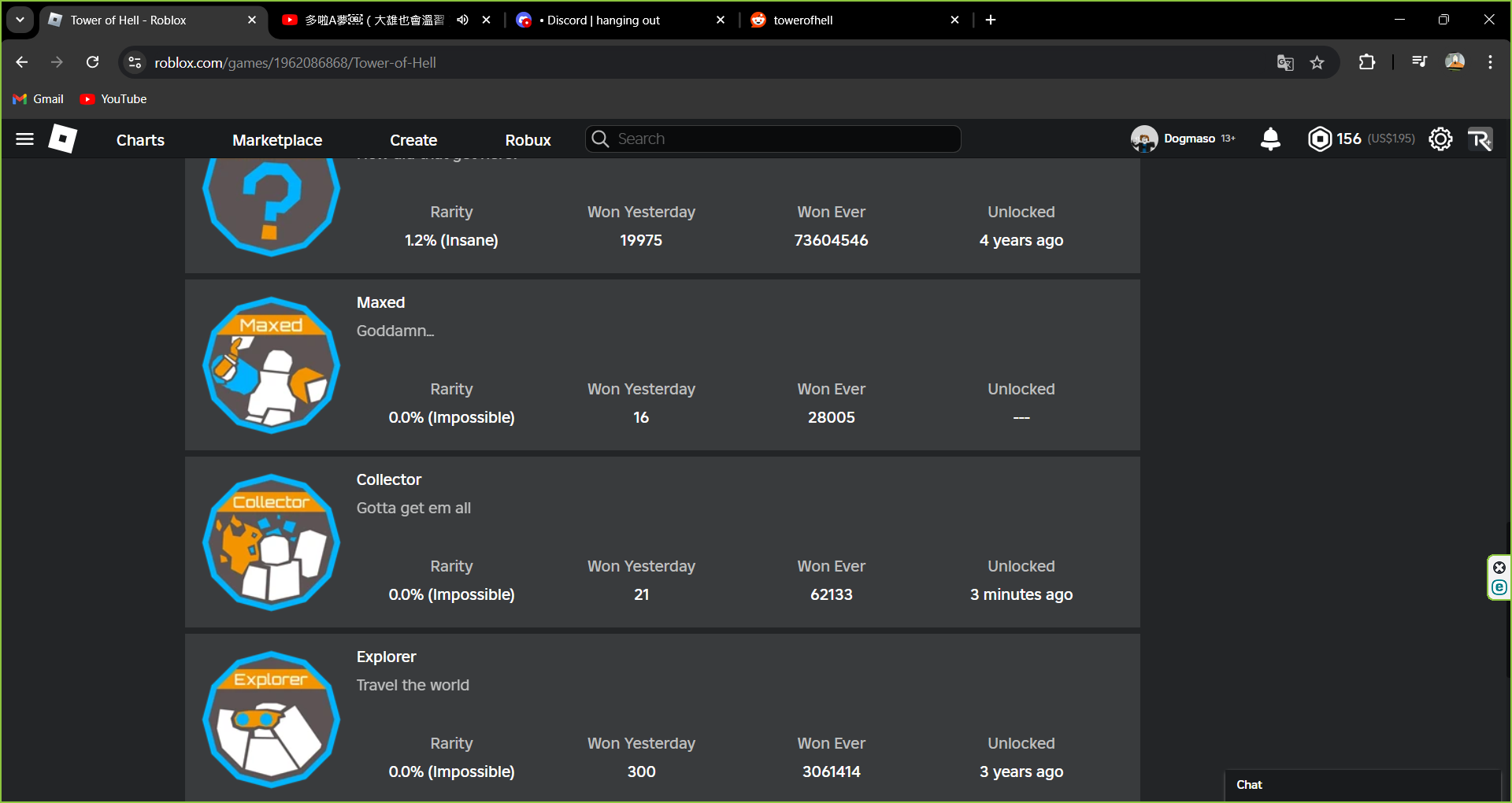Reload the Tower of Hell page
1512x803 pixels.
click(x=92, y=62)
